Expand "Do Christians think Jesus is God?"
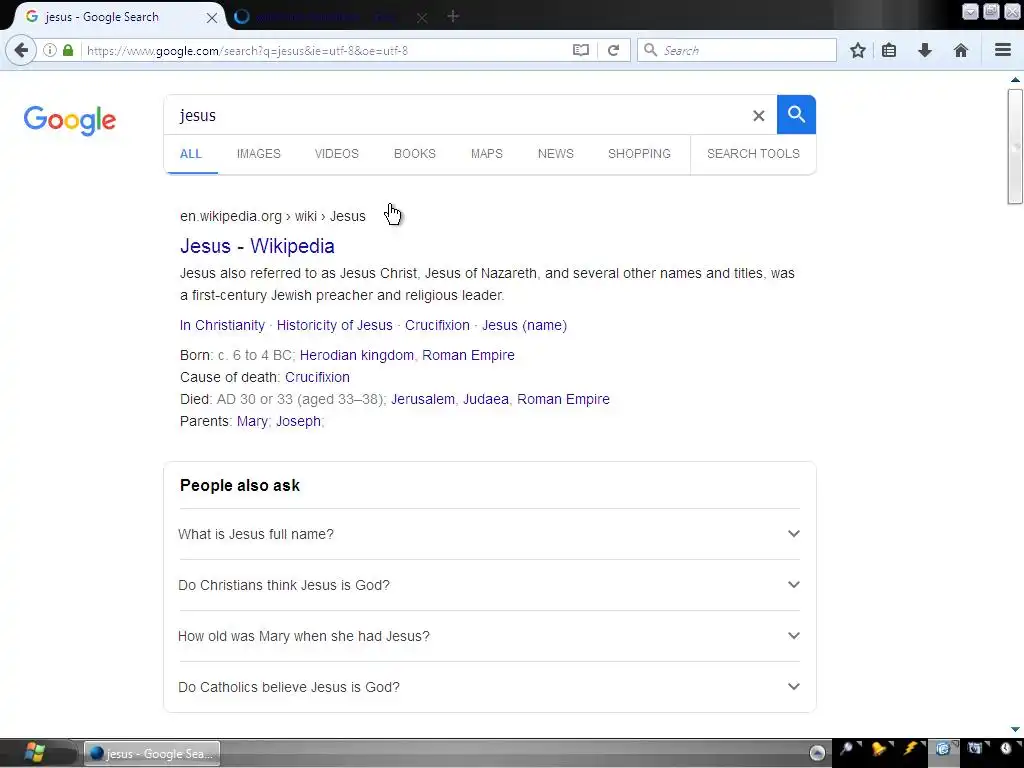This screenshot has height=768, width=1024. click(489, 585)
